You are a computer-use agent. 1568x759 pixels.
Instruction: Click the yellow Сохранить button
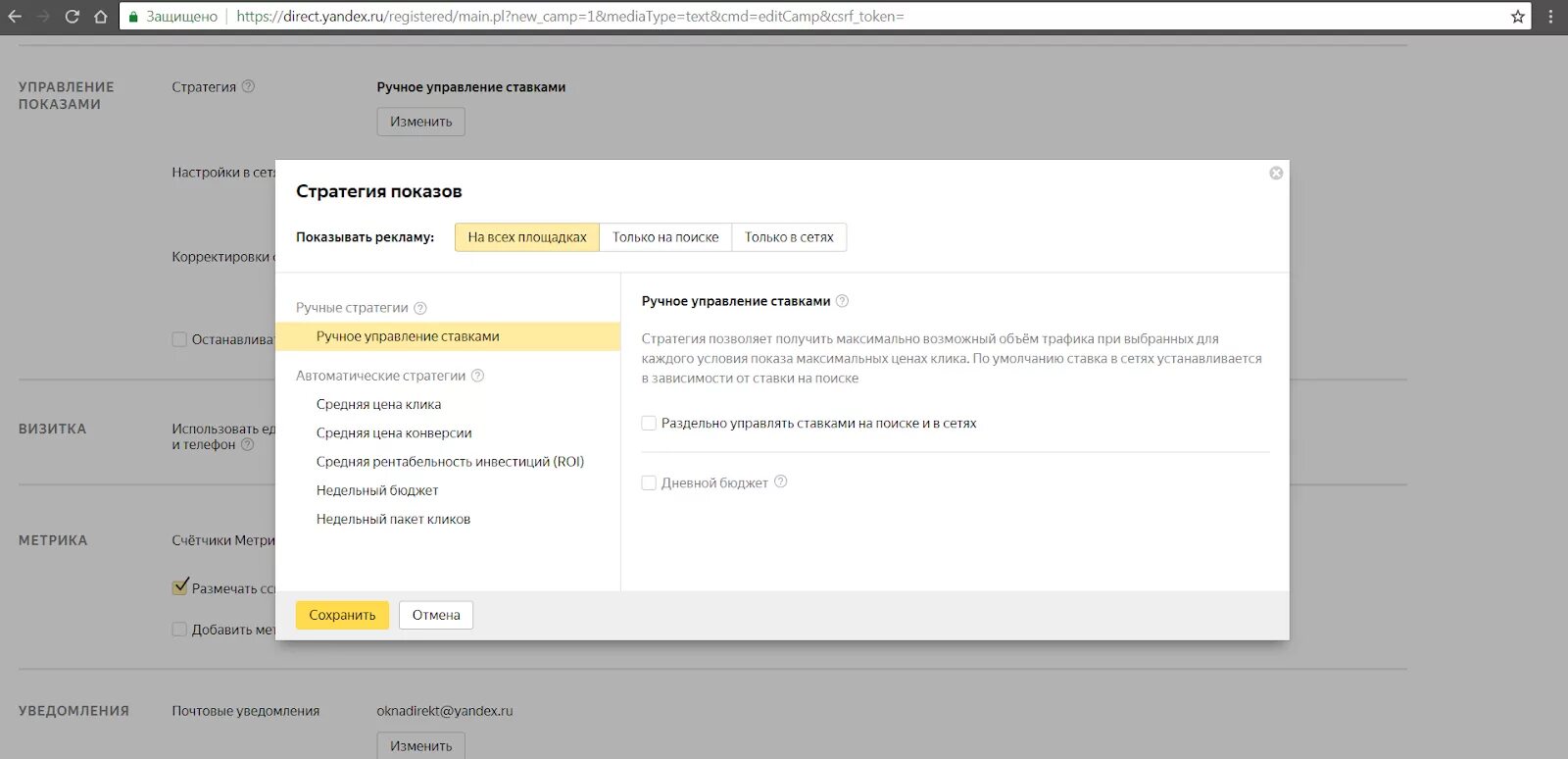(x=342, y=615)
